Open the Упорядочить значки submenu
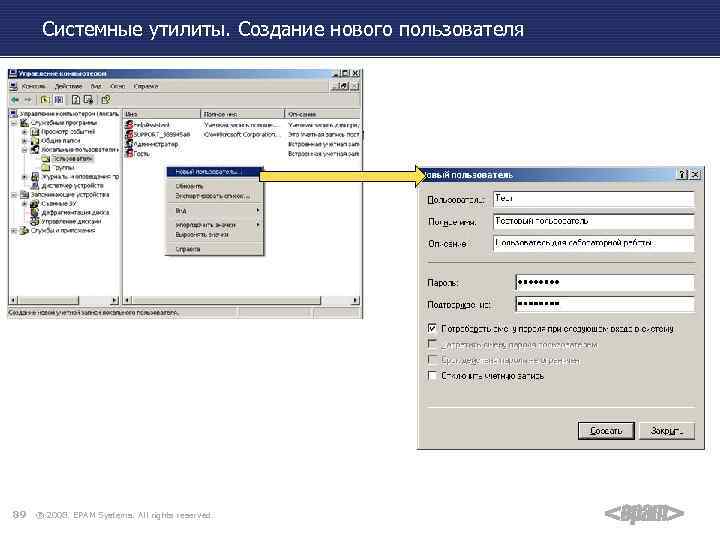The height and width of the screenshot is (540, 720). (x=214, y=225)
